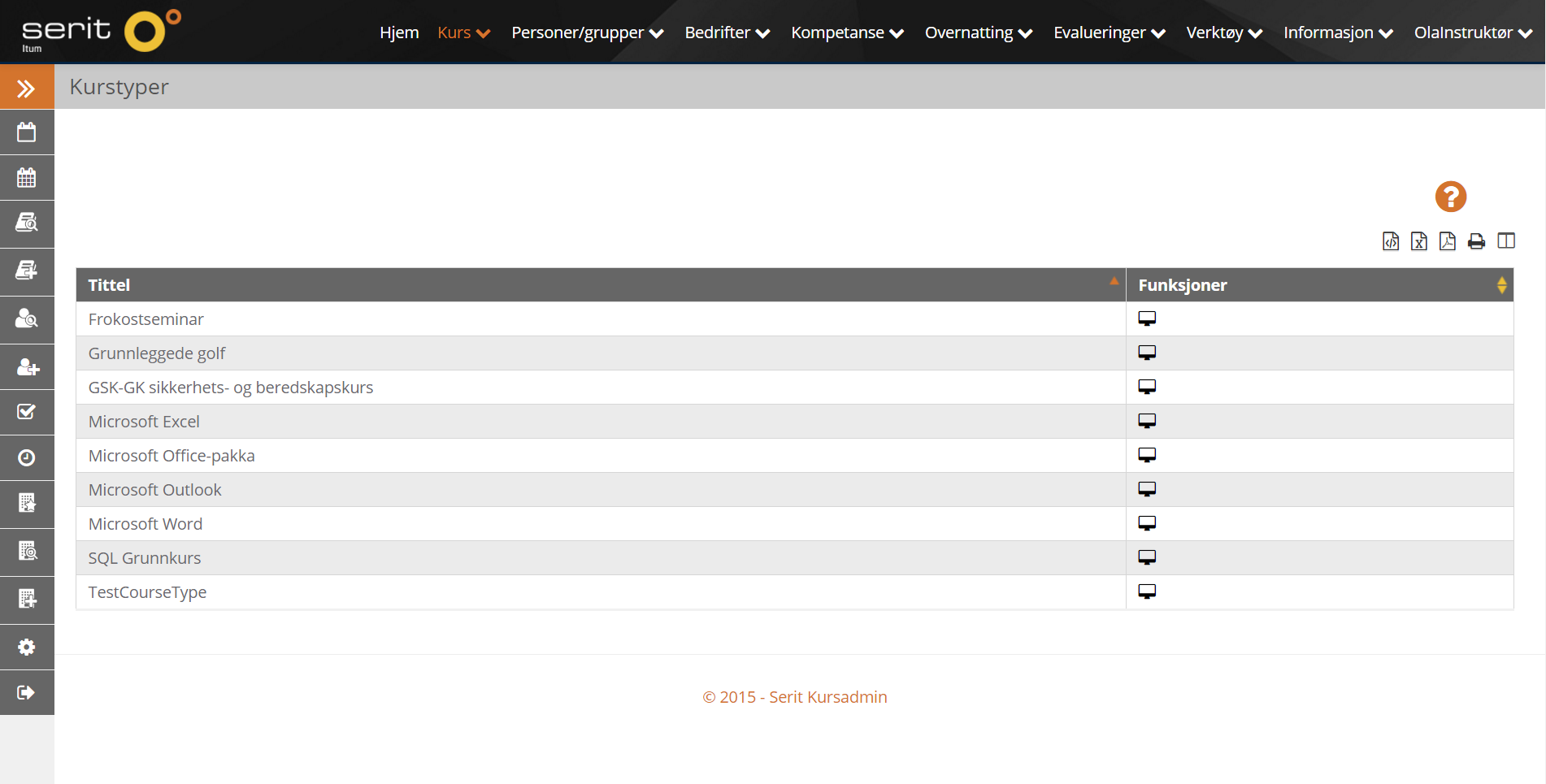Click monitor icon for GSK-GK sikkerhets- og beredskapskurs
Screen dimensions: 1546x784
1147,387
